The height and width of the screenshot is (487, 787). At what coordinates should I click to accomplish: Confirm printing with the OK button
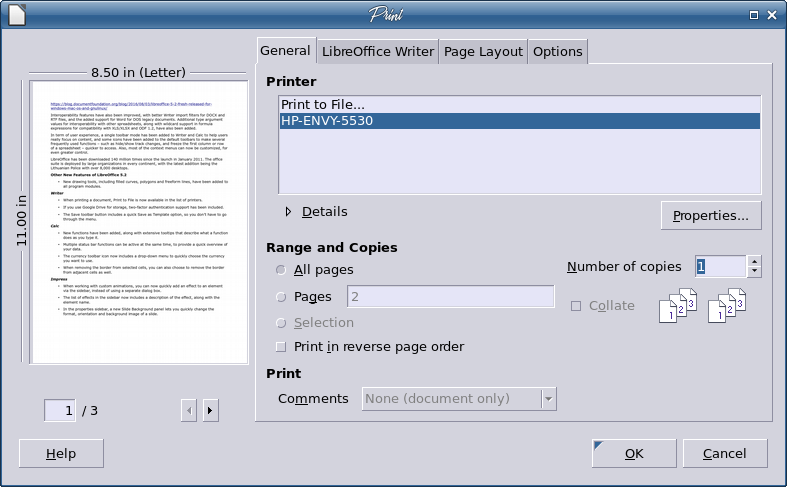(634, 453)
